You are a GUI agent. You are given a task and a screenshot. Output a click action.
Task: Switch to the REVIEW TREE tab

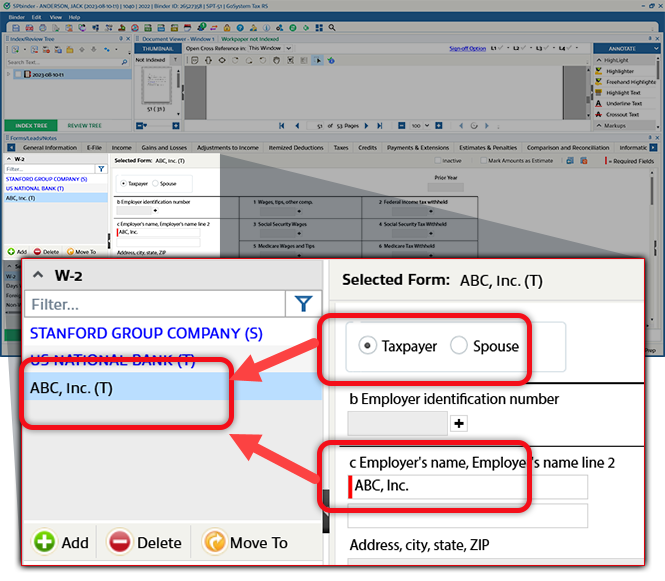(84, 126)
